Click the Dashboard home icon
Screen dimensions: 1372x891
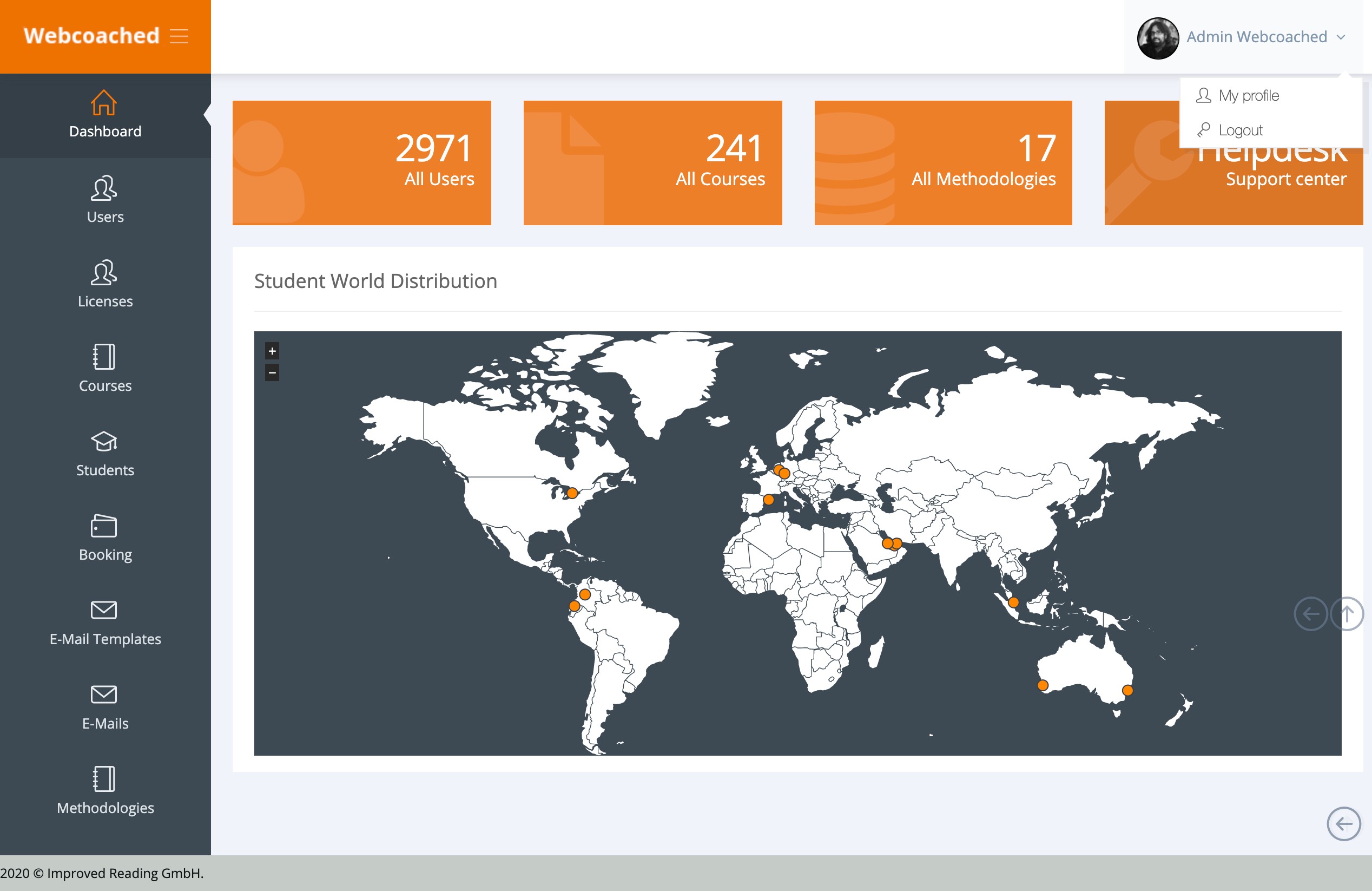pyautogui.click(x=104, y=103)
